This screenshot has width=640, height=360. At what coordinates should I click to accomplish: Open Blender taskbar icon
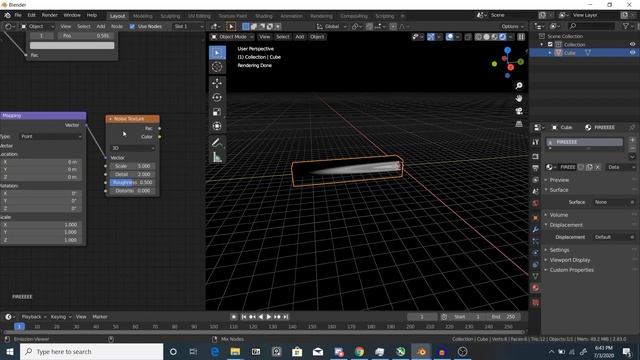click(421, 351)
